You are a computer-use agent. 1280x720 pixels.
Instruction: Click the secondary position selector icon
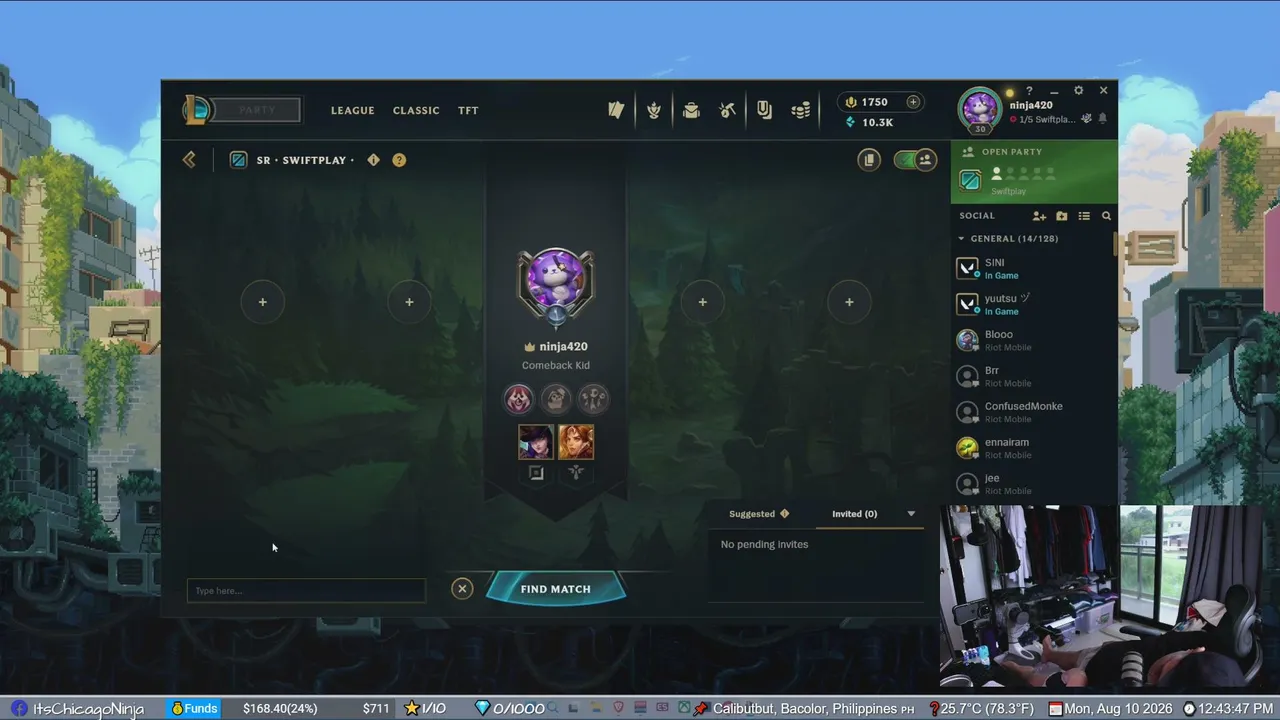pos(575,473)
